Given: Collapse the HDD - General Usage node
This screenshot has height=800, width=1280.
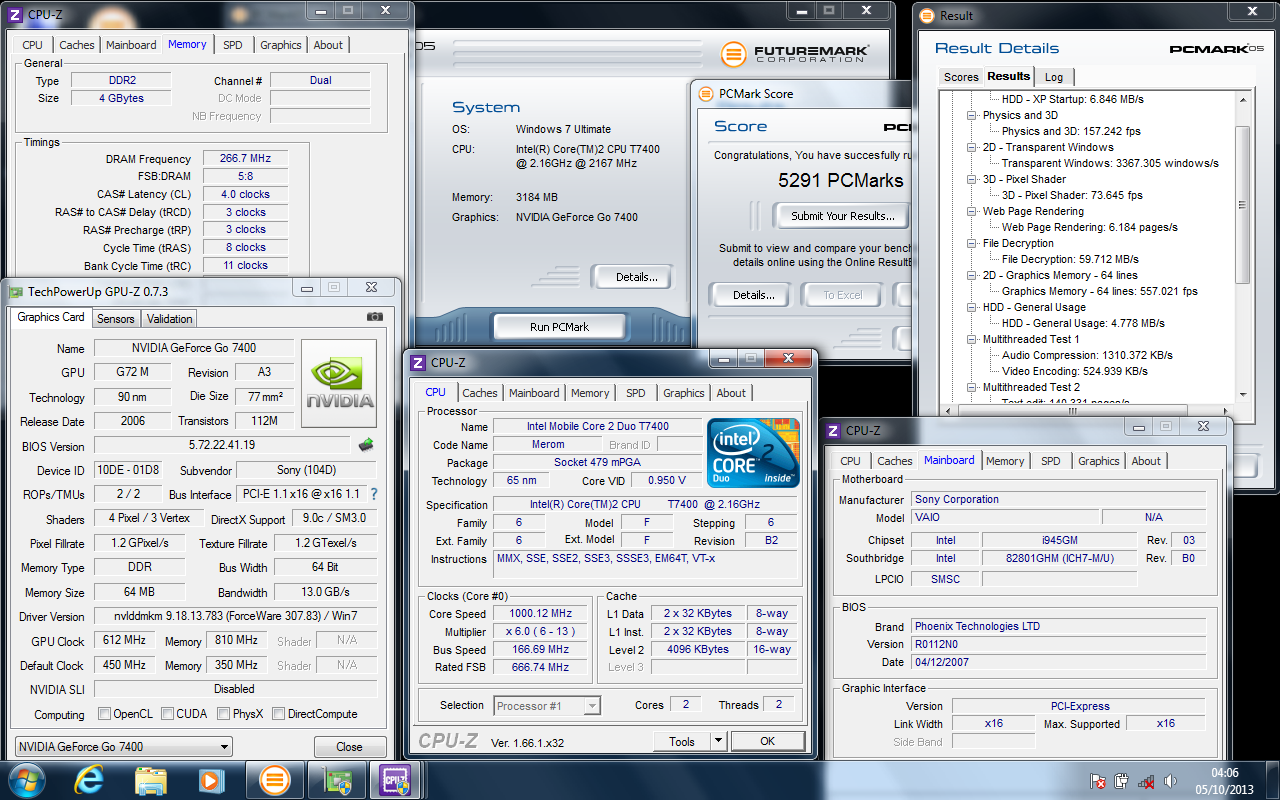Looking at the screenshot, I should (x=973, y=307).
